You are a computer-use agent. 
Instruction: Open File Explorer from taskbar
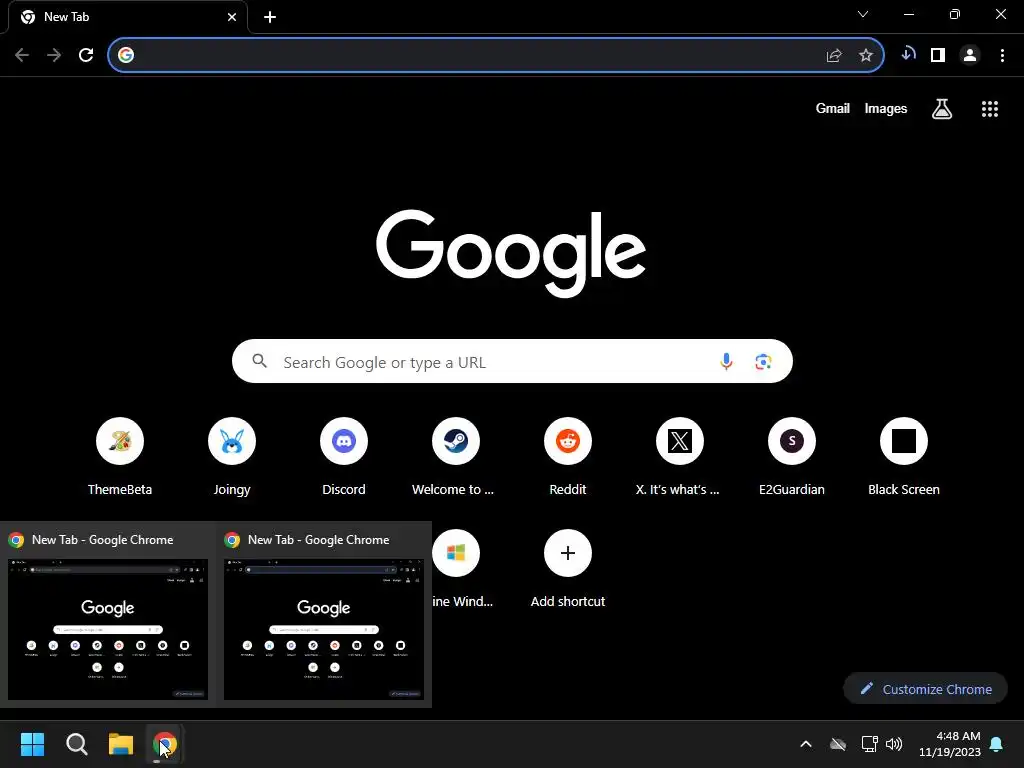(x=121, y=744)
